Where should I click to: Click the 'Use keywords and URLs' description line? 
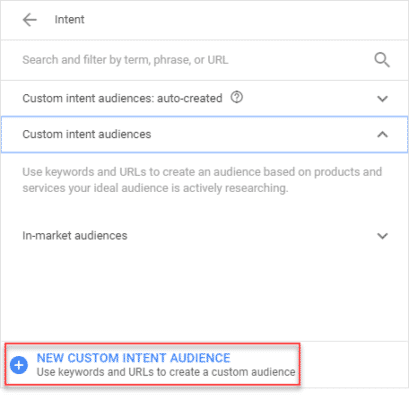pyautogui.click(x=202, y=172)
